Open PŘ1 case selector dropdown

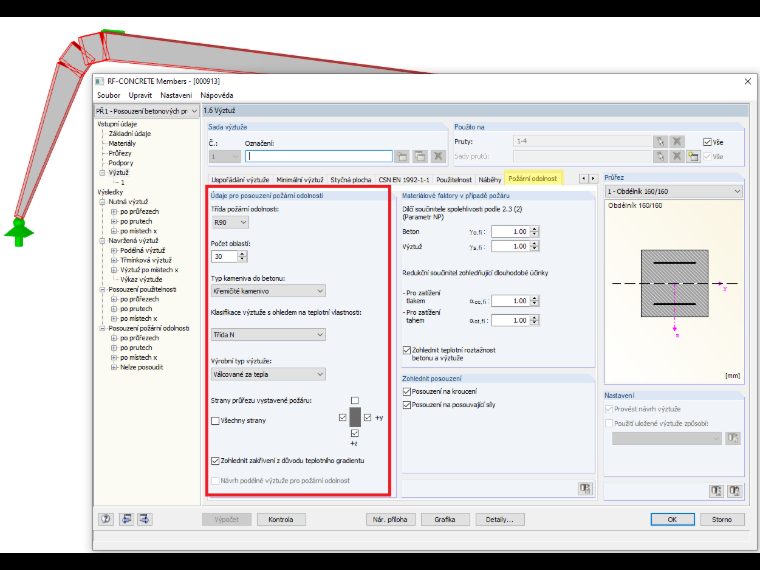click(x=147, y=111)
